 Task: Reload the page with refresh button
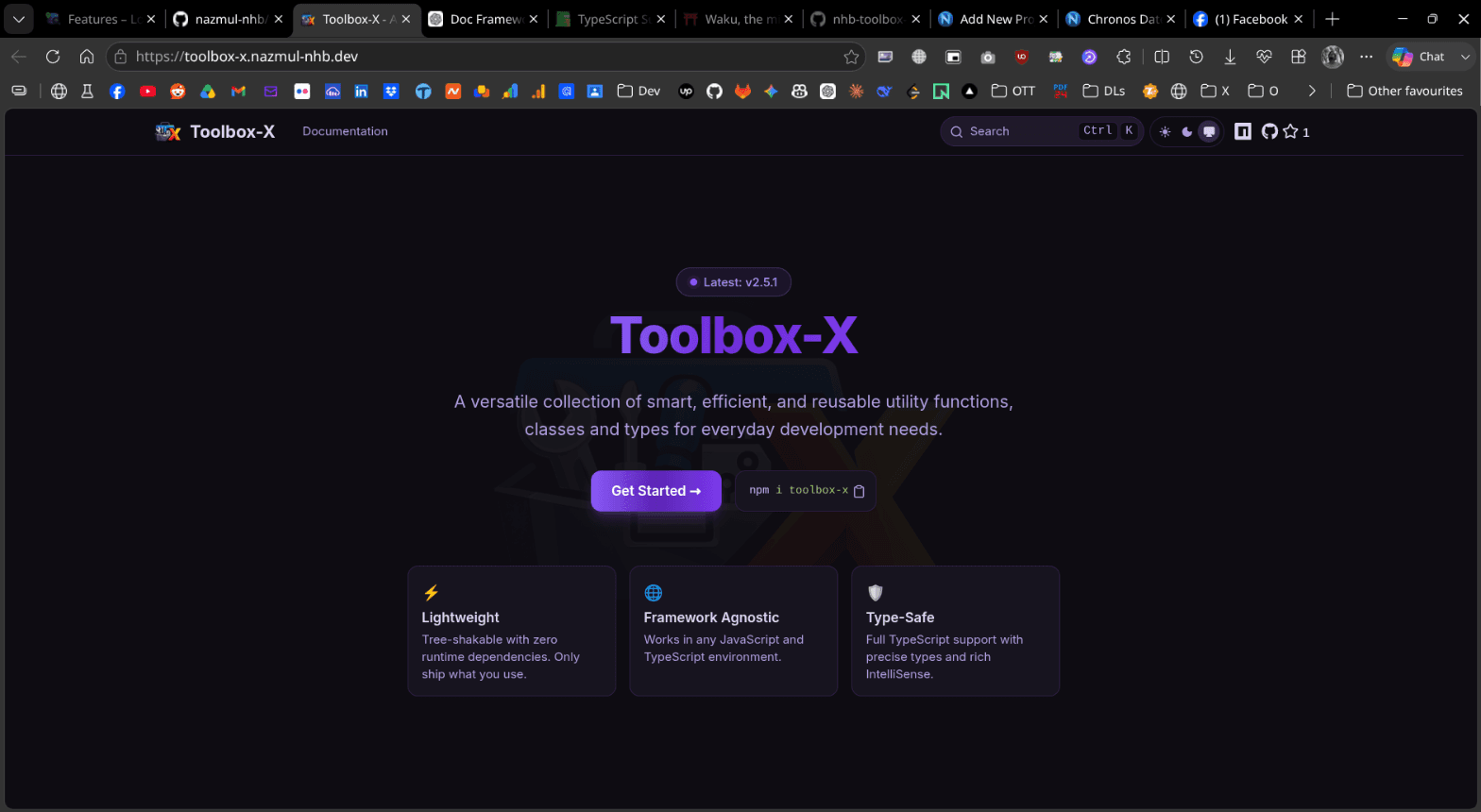[53, 57]
